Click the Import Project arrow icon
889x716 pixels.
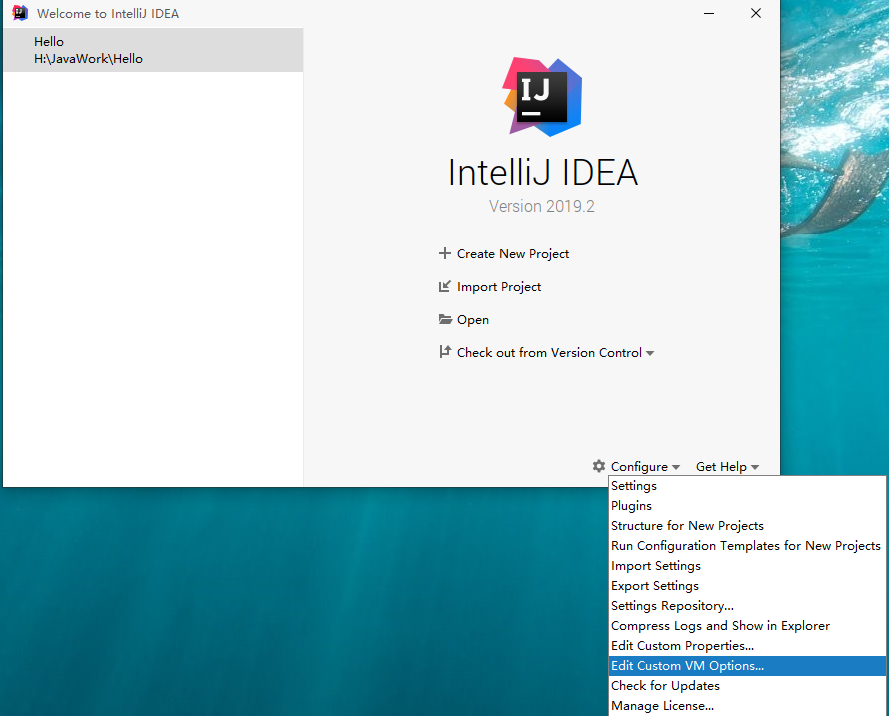click(445, 286)
